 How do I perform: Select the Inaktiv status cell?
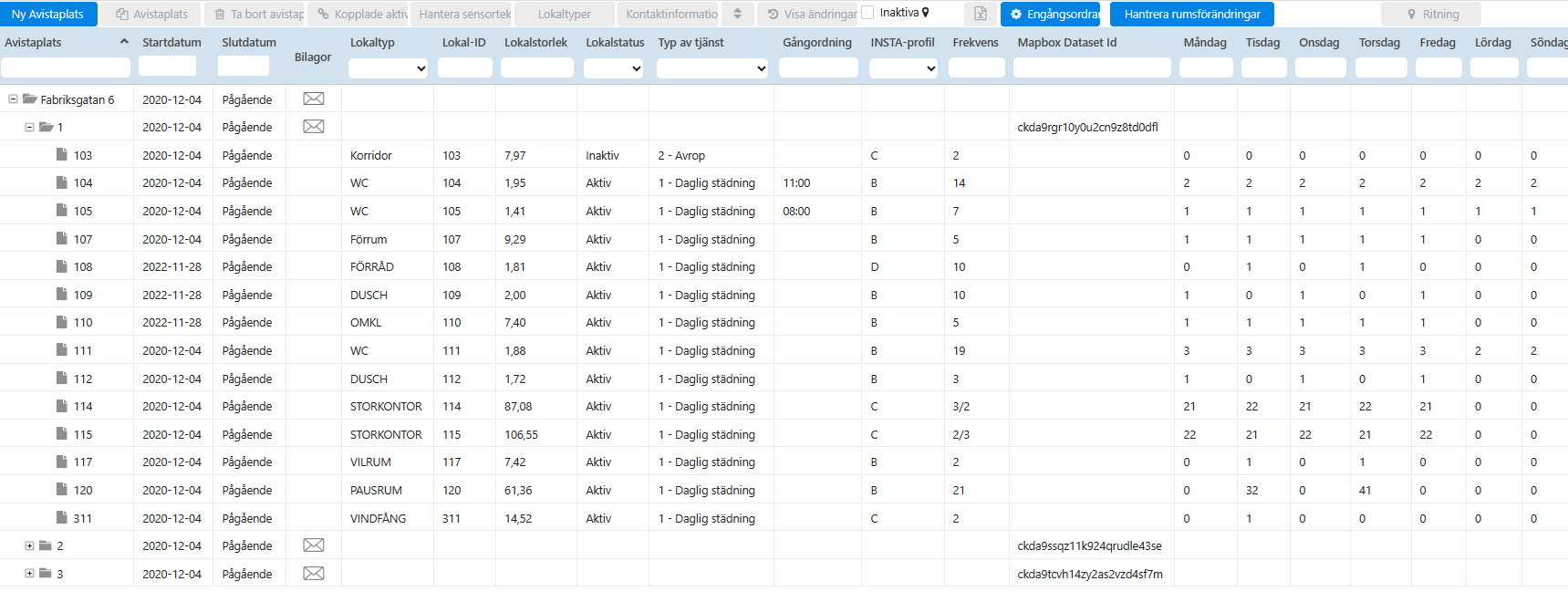pyautogui.click(x=602, y=155)
